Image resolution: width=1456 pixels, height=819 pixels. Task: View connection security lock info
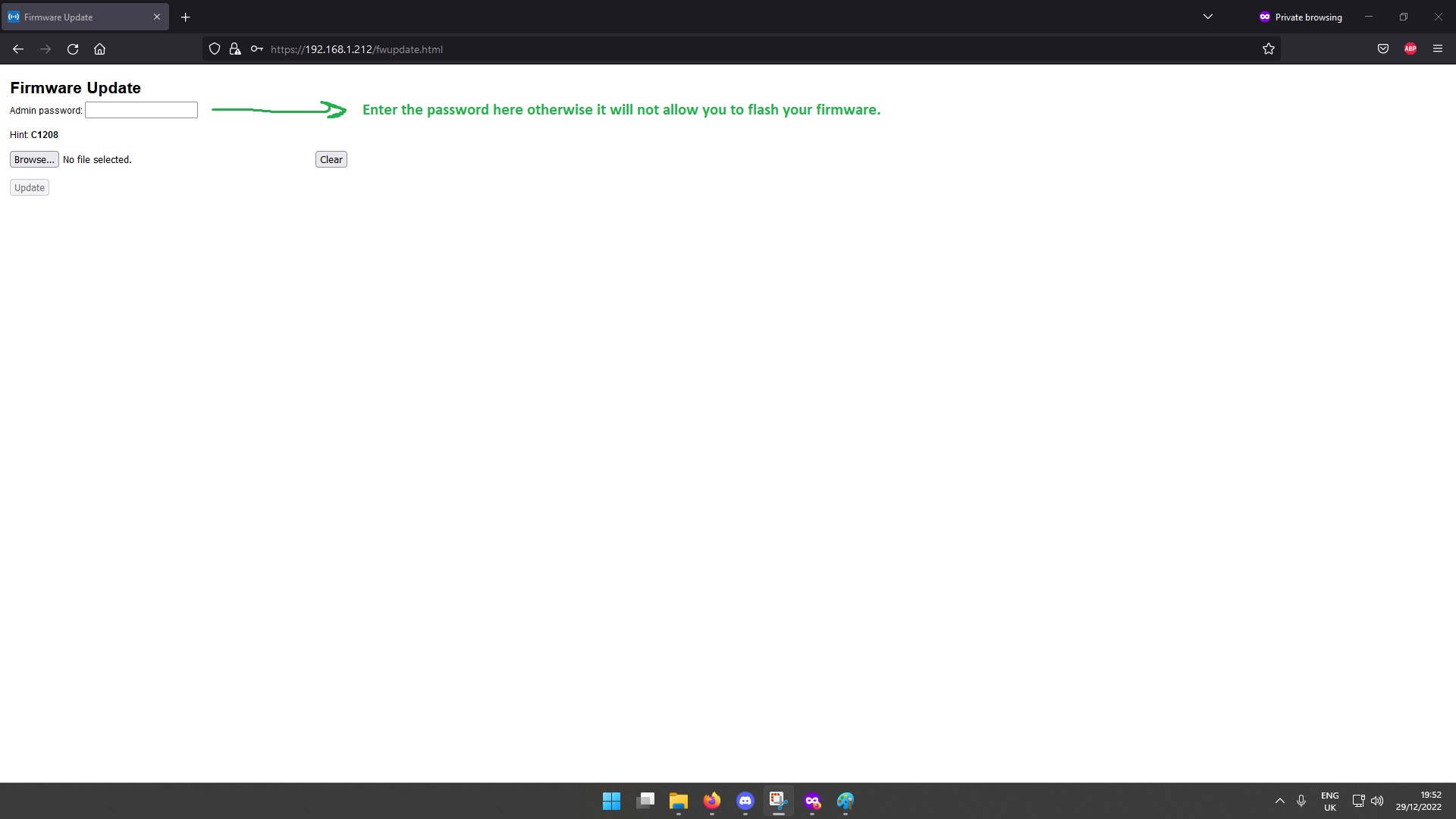tap(235, 49)
